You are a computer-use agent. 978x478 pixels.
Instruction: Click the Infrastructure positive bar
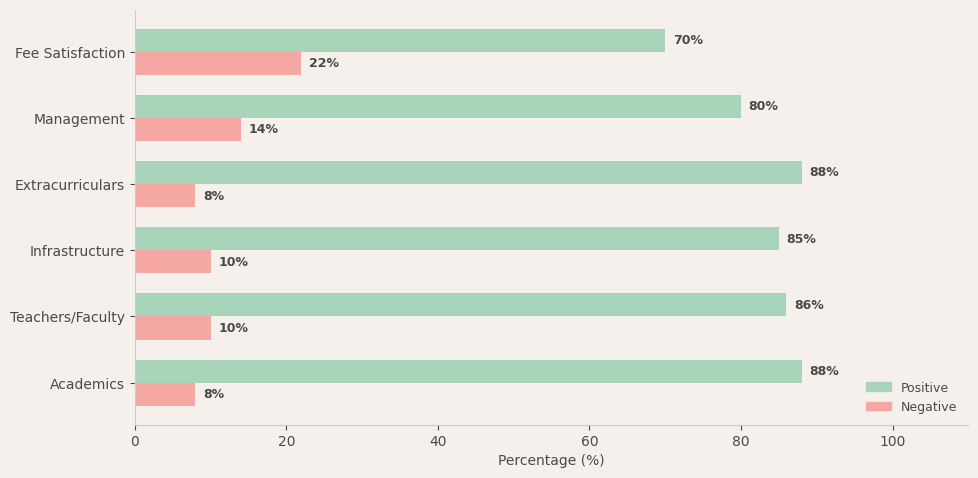point(456,239)
